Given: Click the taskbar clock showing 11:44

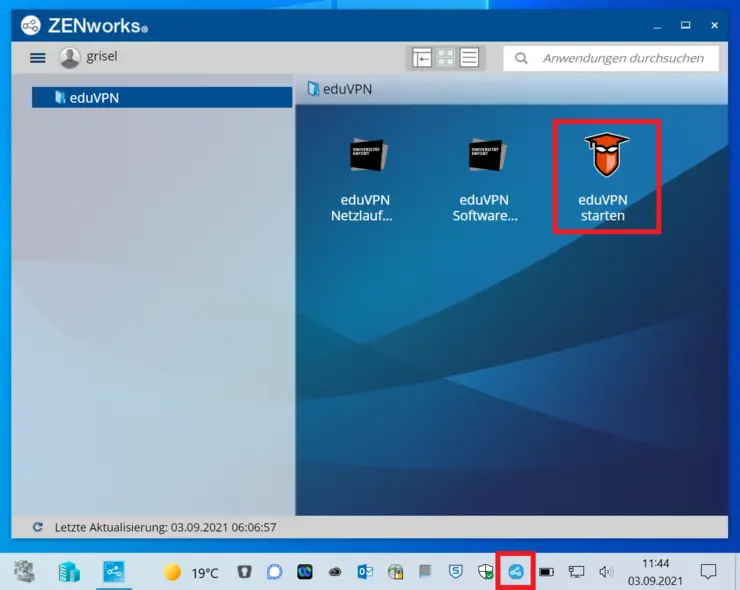Looking at the screenshot, I should pyautogui.click(x=656, y=572).
